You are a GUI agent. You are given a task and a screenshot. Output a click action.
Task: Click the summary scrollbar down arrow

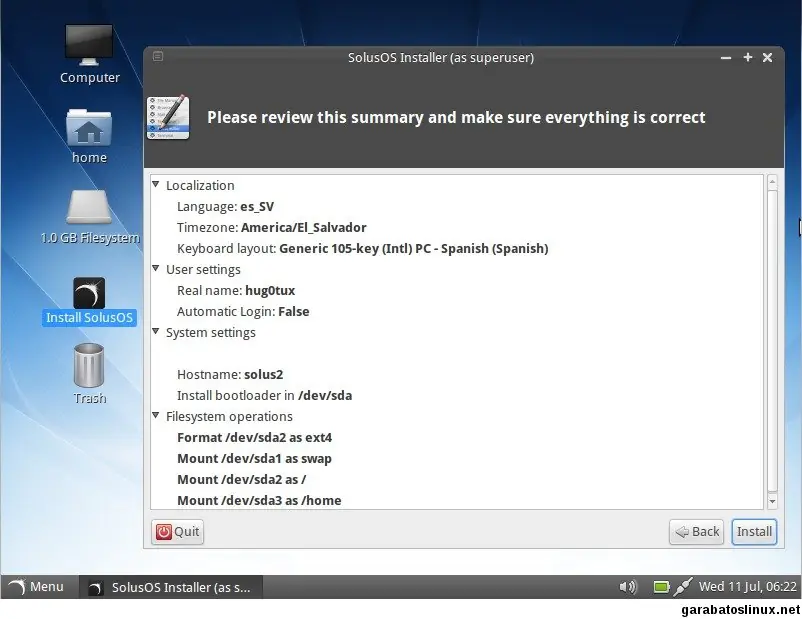pyautogui.click(x=772, y=501)
